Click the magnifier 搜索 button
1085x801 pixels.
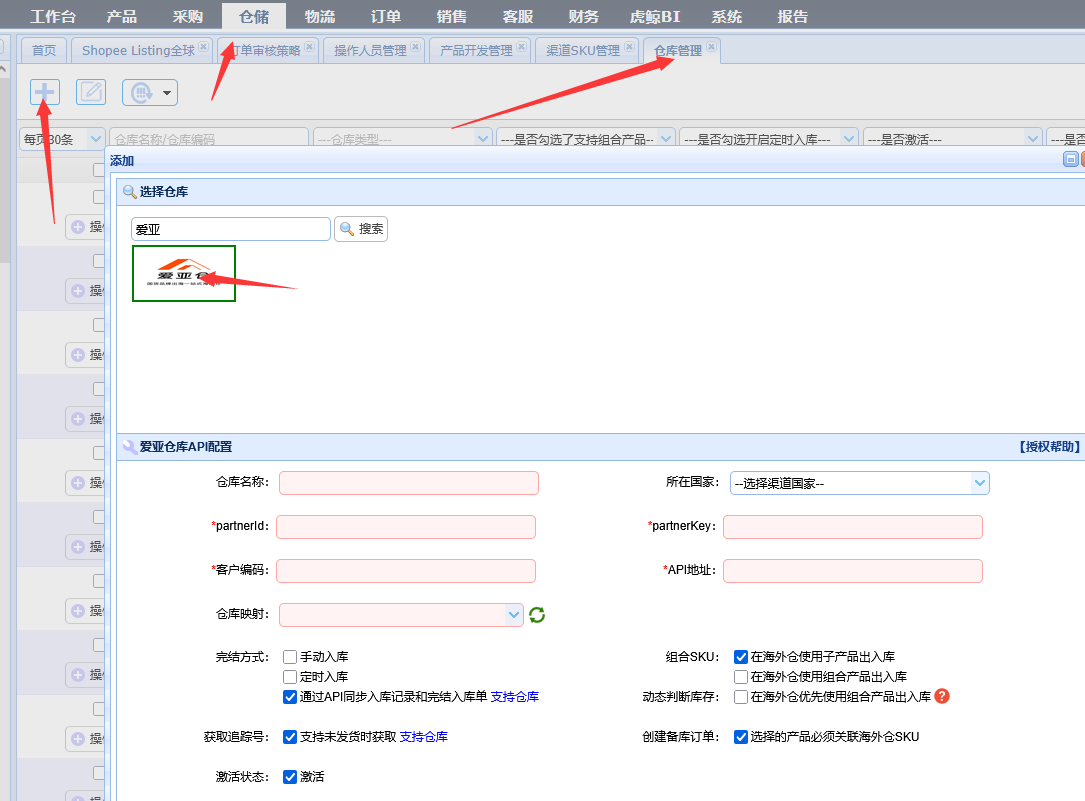click(x=361, y=229)
